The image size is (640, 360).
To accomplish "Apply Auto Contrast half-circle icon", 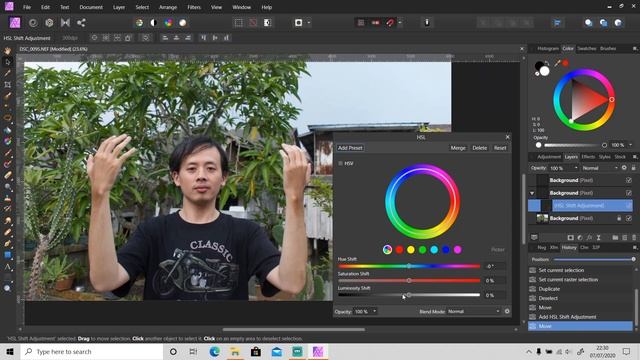I will 153,23.
